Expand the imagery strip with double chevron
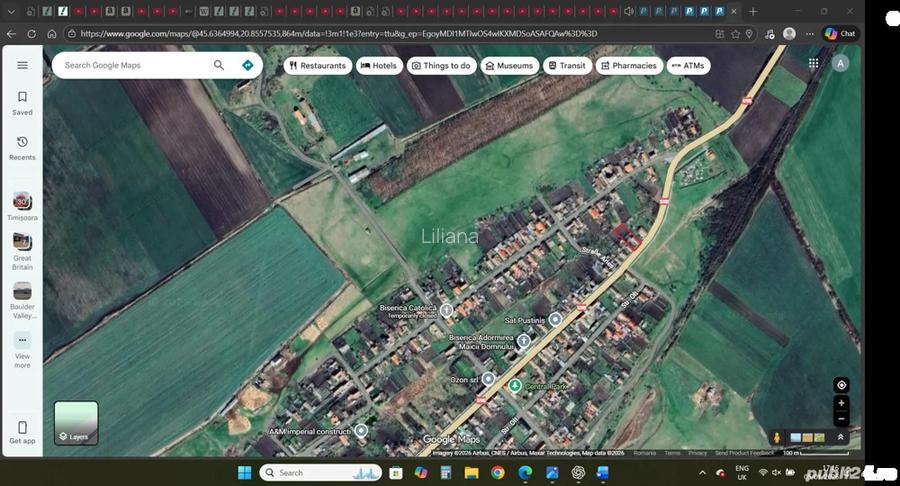Screen dimensions: 900x486 841,437
